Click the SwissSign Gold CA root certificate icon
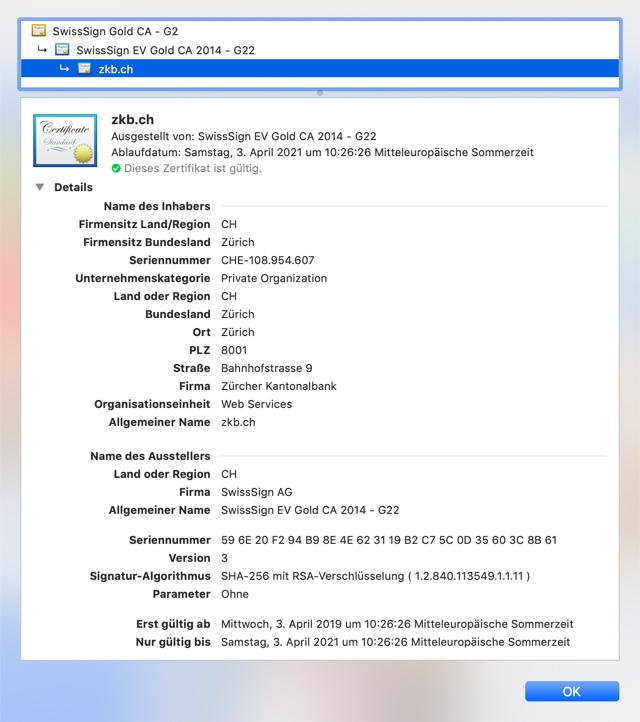 [x=39, y=31]
